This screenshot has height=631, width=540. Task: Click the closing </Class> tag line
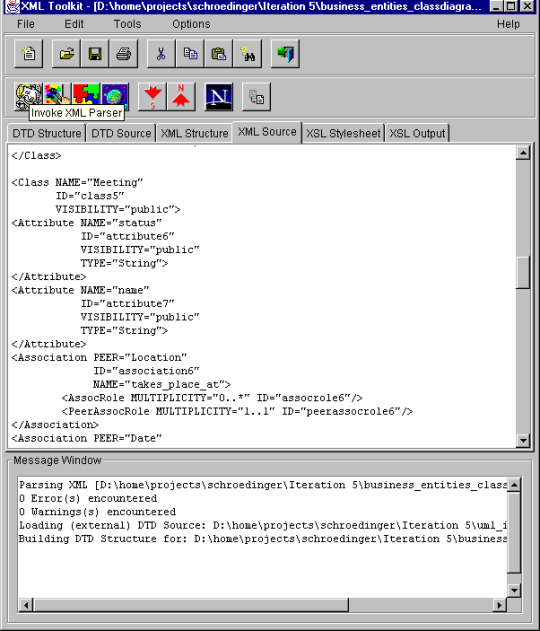(x=36, y=155)
